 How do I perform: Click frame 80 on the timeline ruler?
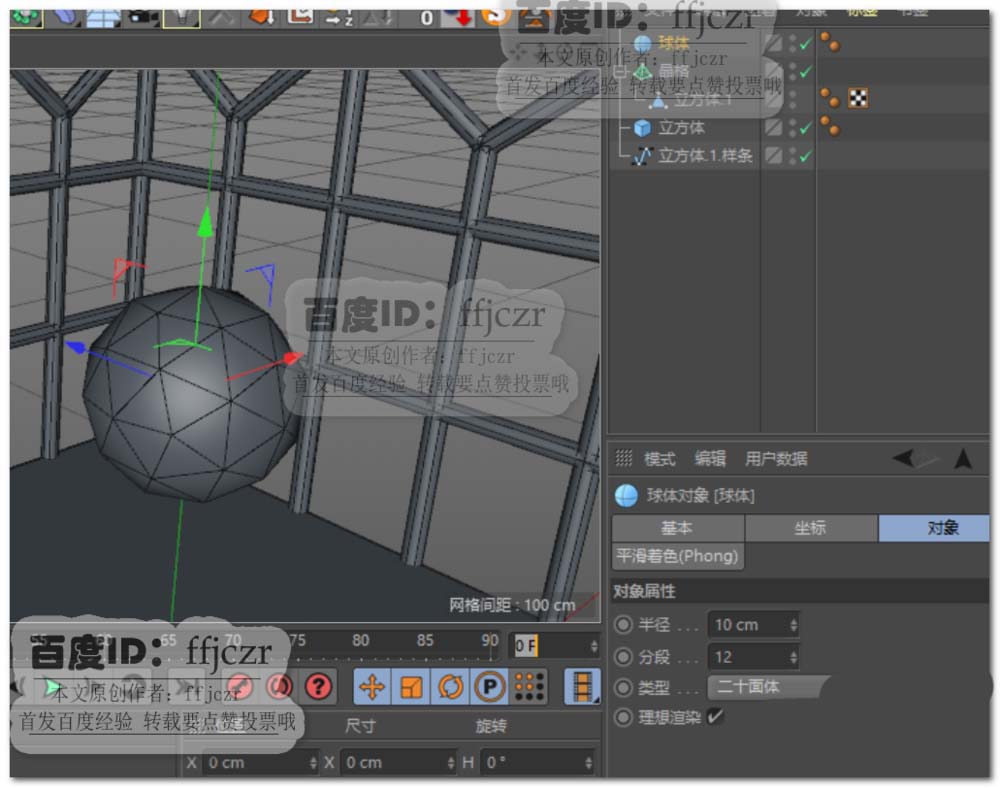coord(360,640)
